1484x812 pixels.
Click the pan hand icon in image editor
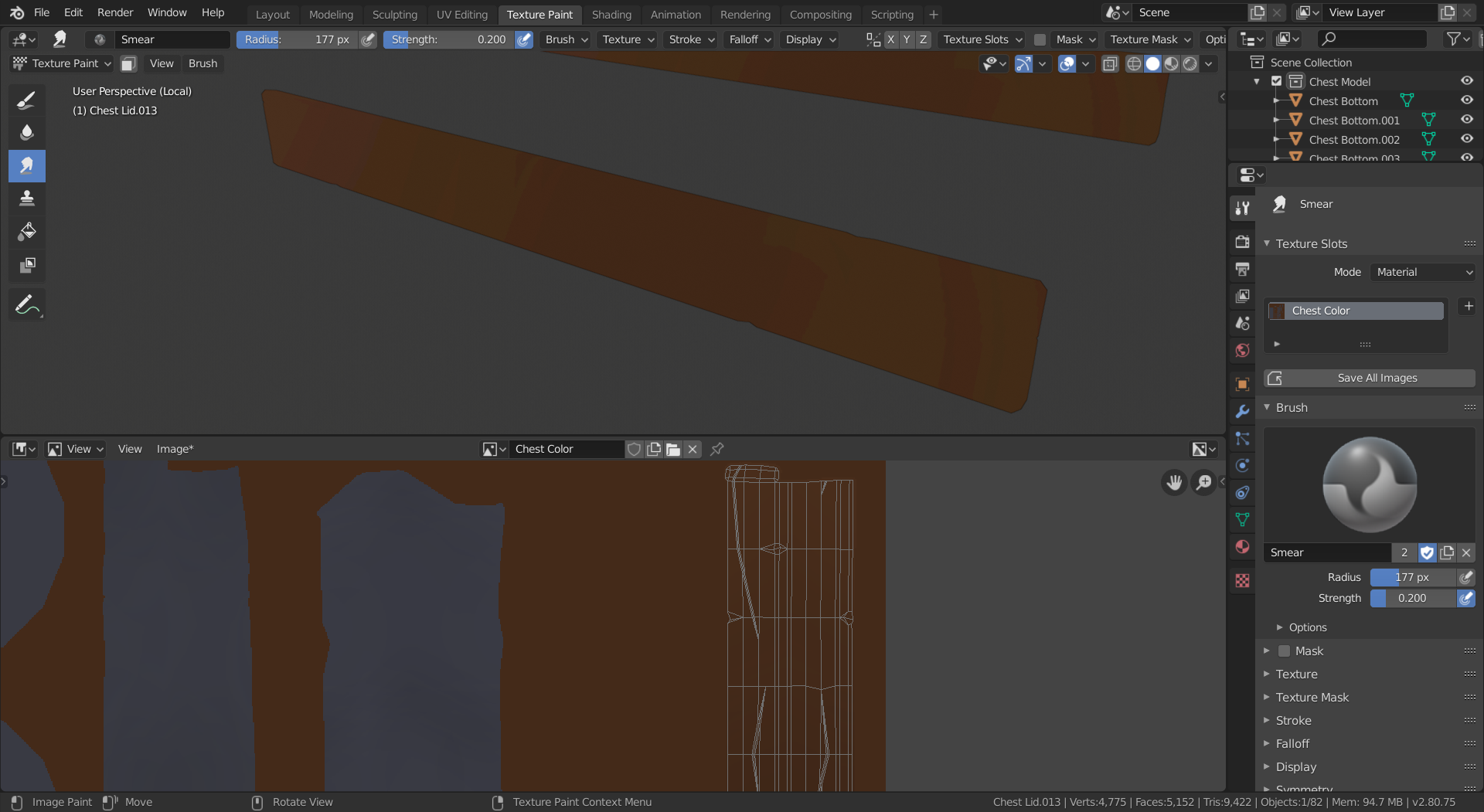click(1174, 483)
